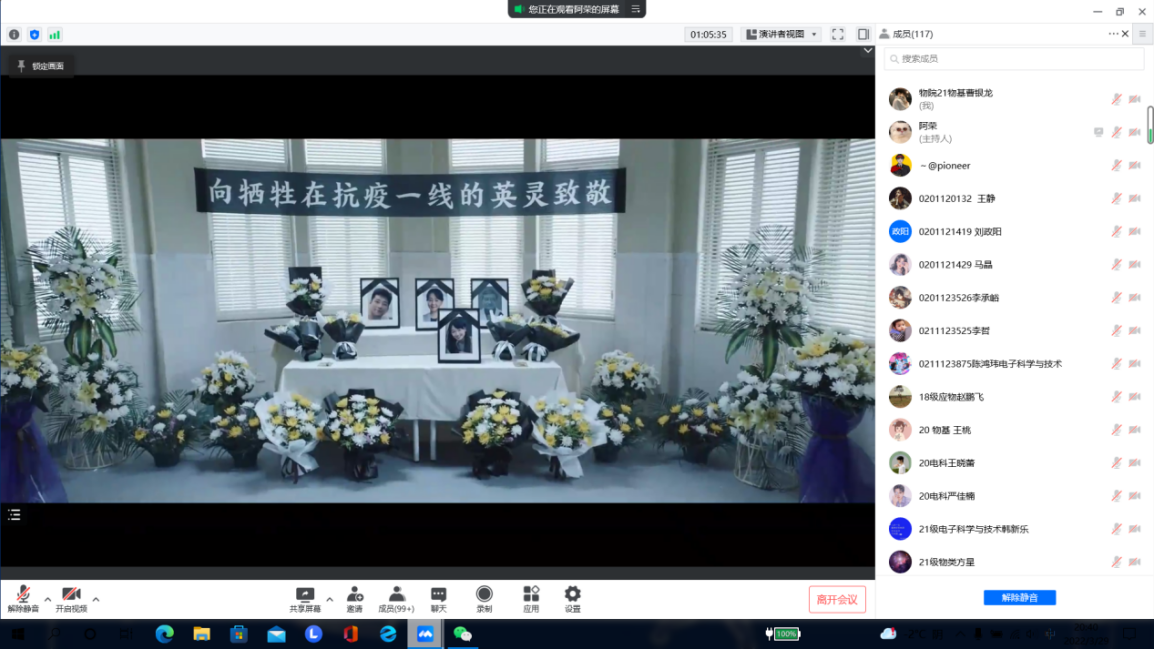Click the red 离开会议 leave button
The image size is (1154, 649).
click(837, 599)
